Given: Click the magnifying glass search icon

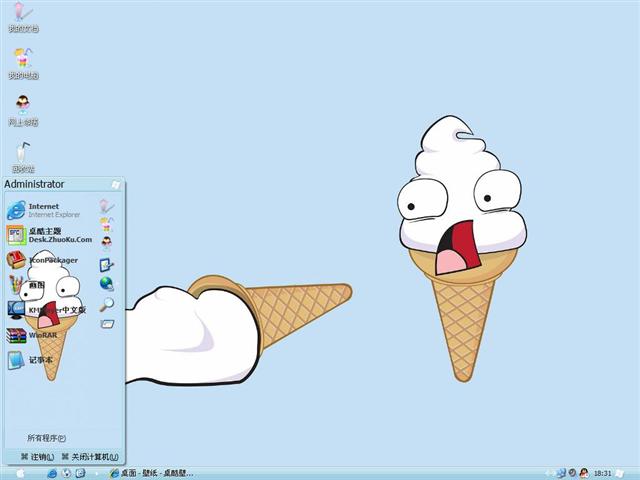Looking at the screenshot, I should pos(107,304).
